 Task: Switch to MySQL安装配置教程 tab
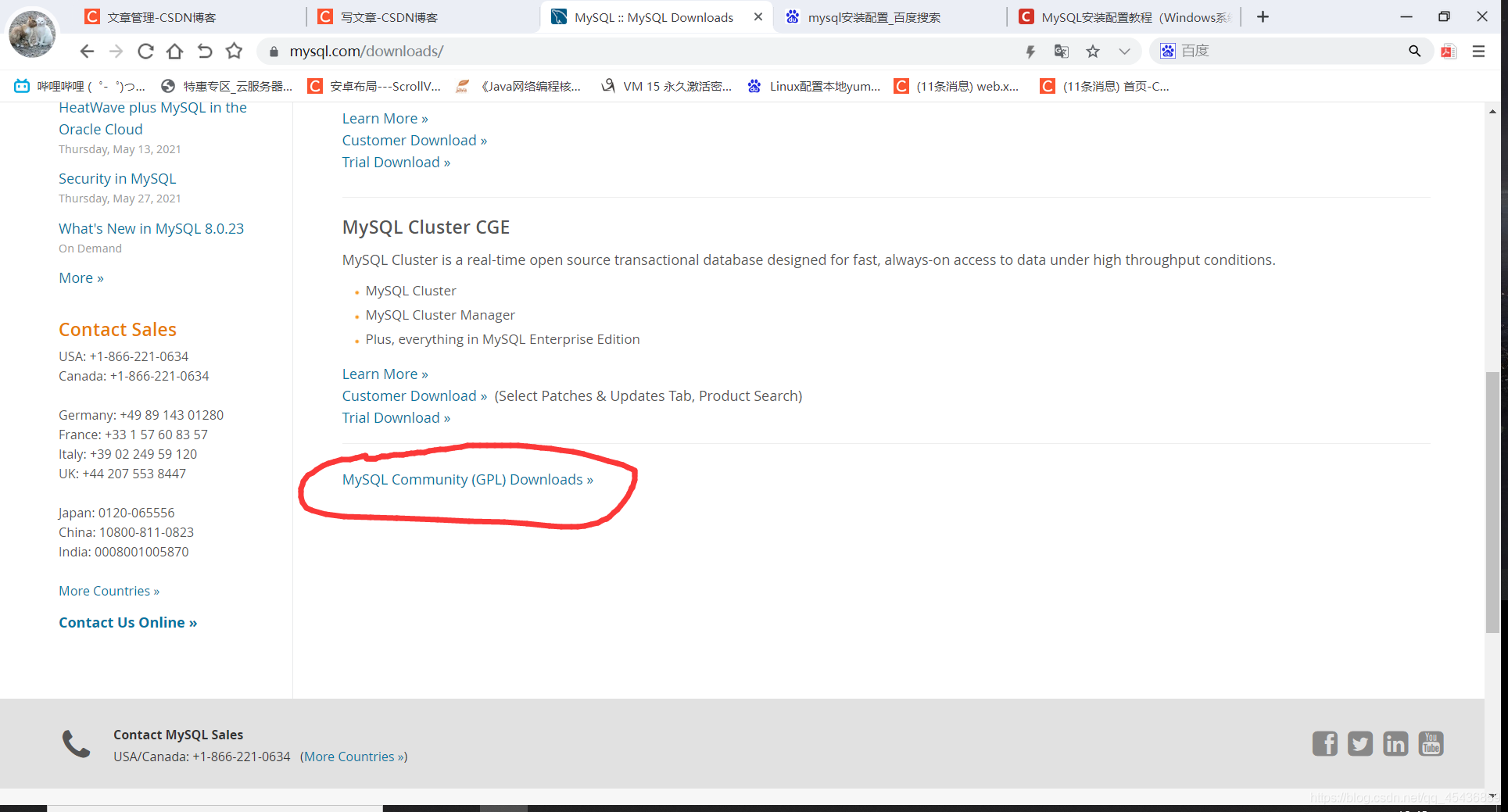coord(1124,17)
